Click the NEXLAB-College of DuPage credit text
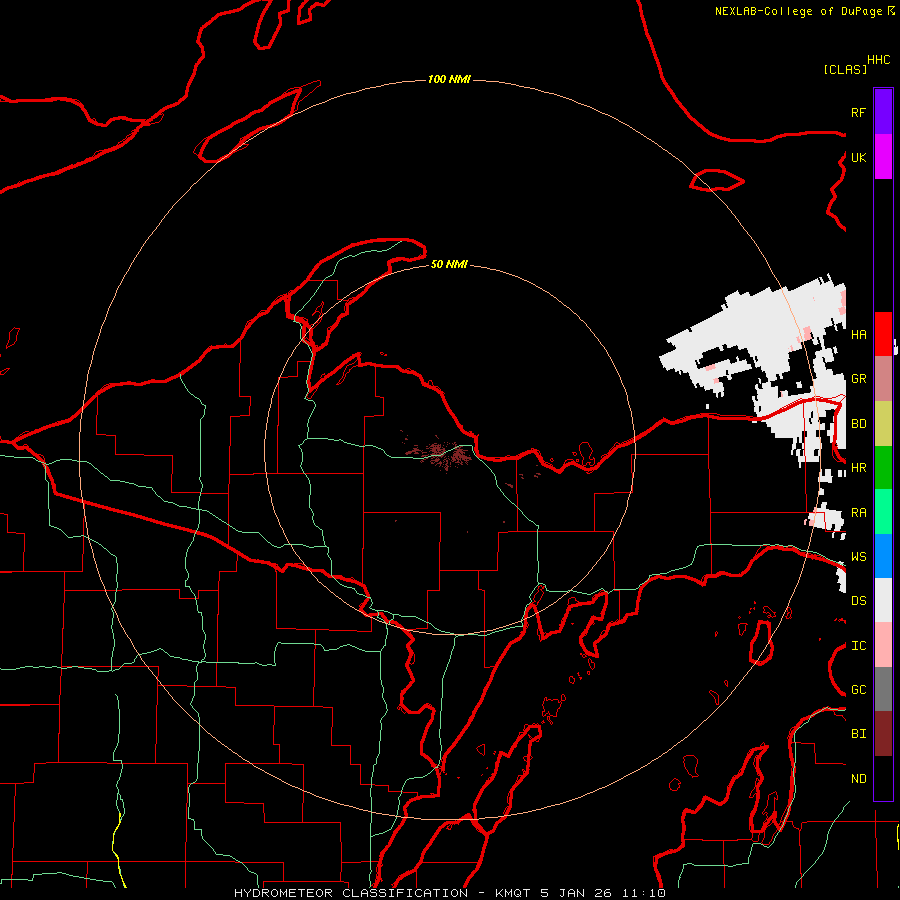 click(798, 11)
